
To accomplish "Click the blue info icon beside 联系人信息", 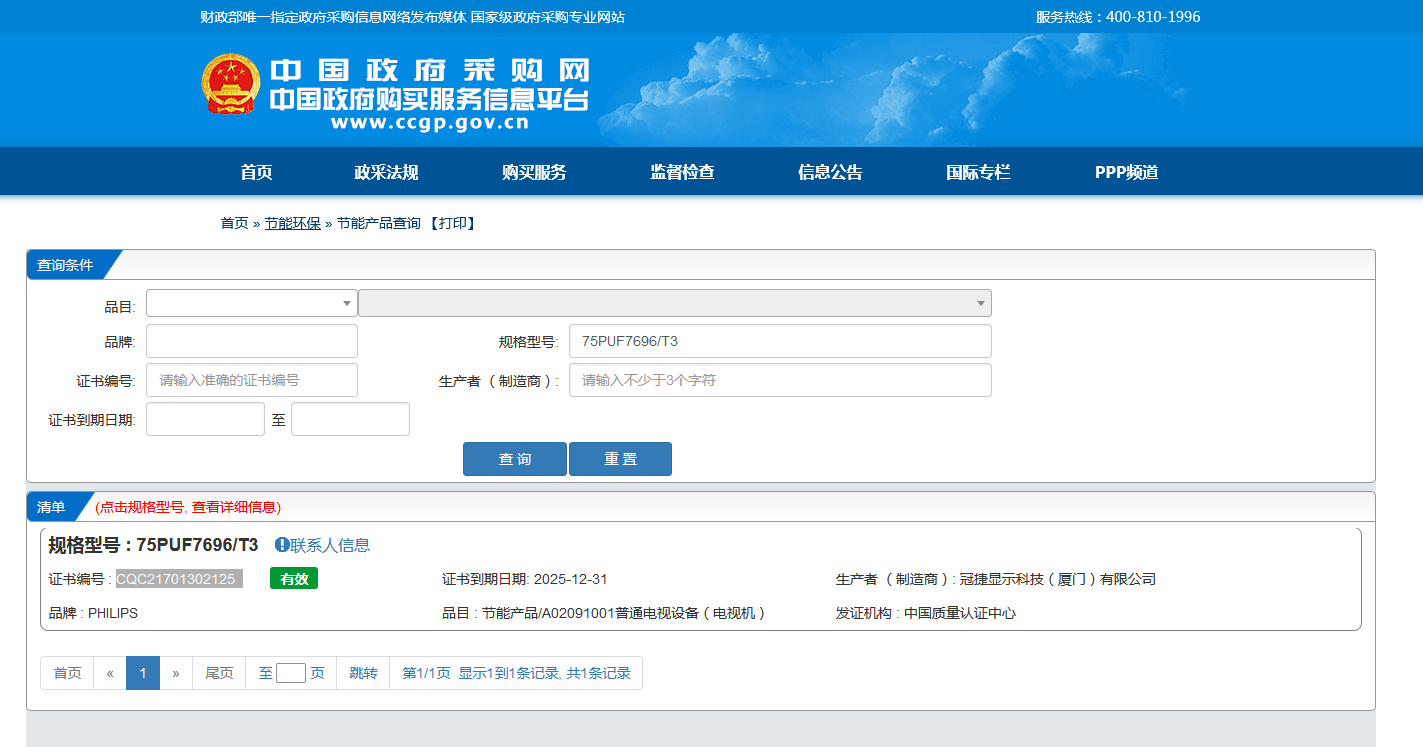I will (282, 545).
